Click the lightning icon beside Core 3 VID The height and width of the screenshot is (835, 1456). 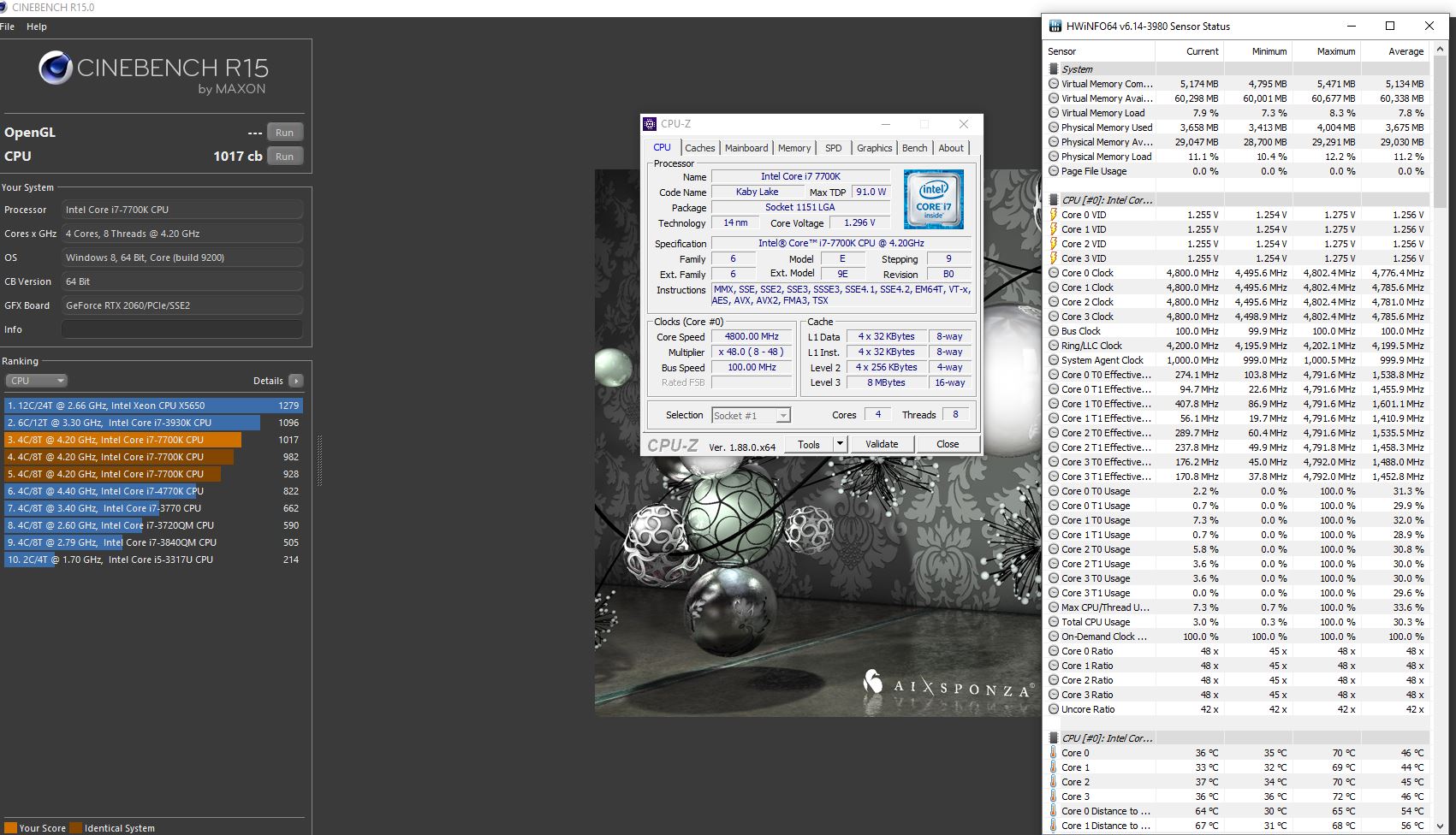[1054, 258]
